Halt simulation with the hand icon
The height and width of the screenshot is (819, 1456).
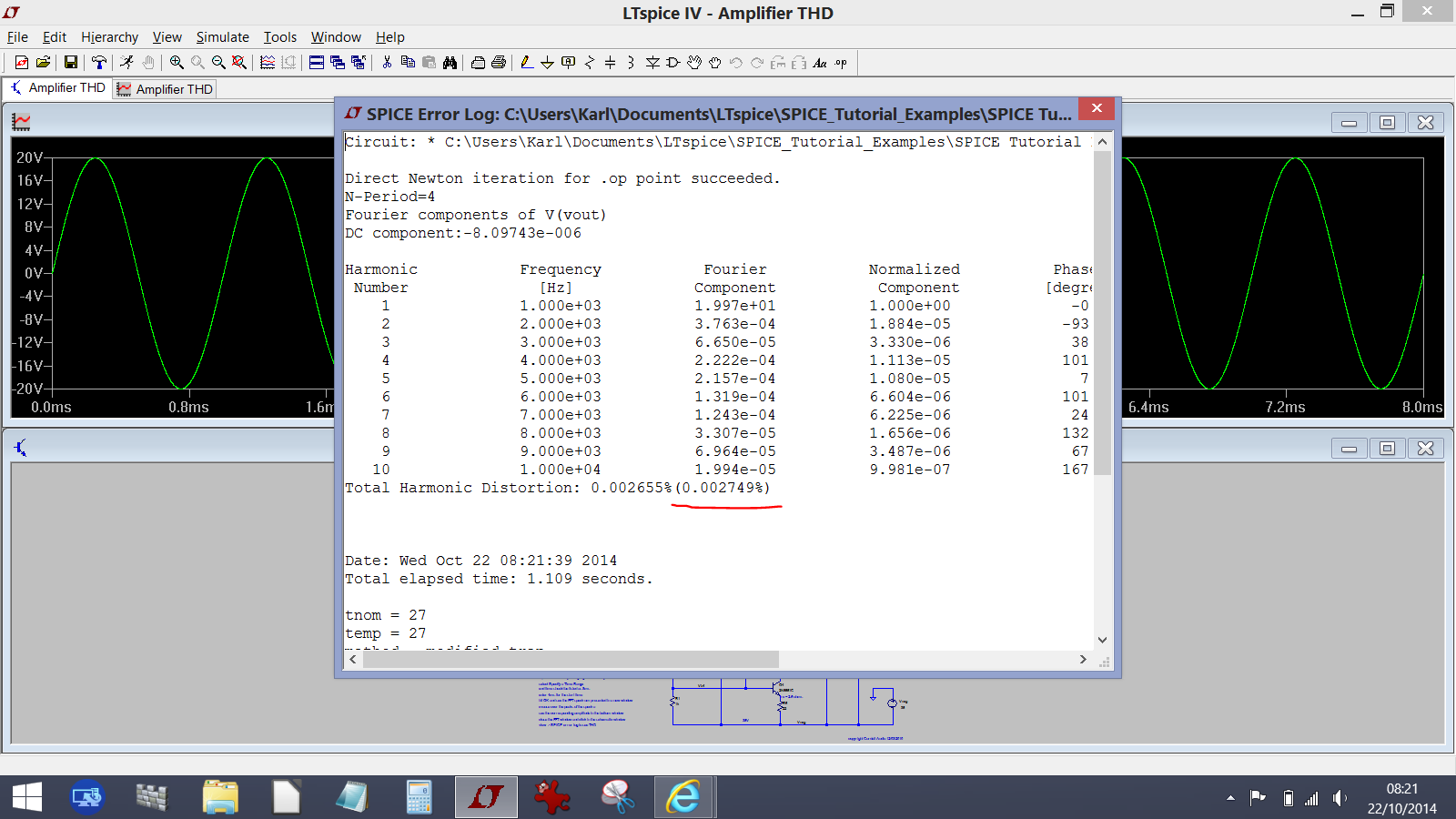coord(147,62)
